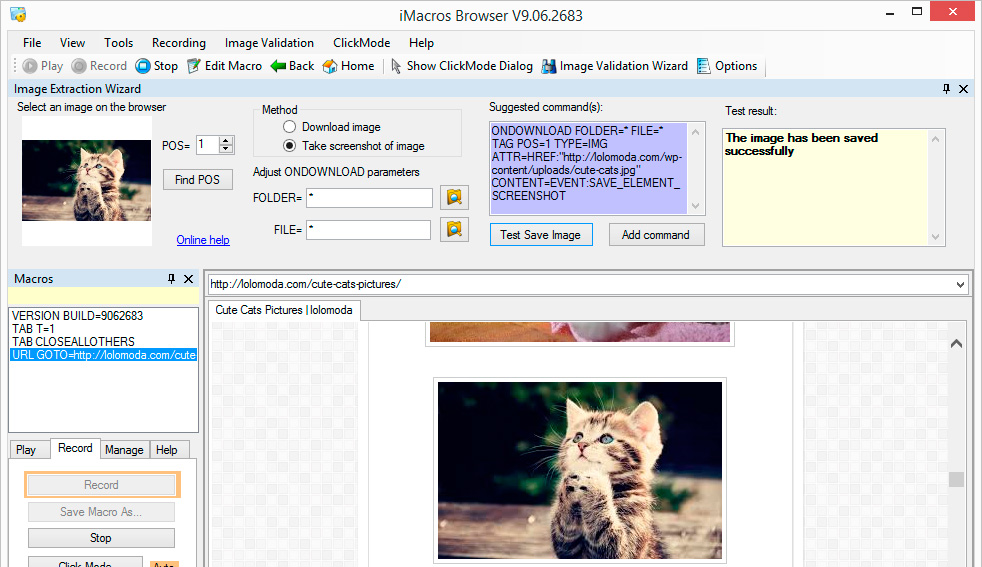Switch to the Help tab in Macros panel

click(167, 450)
